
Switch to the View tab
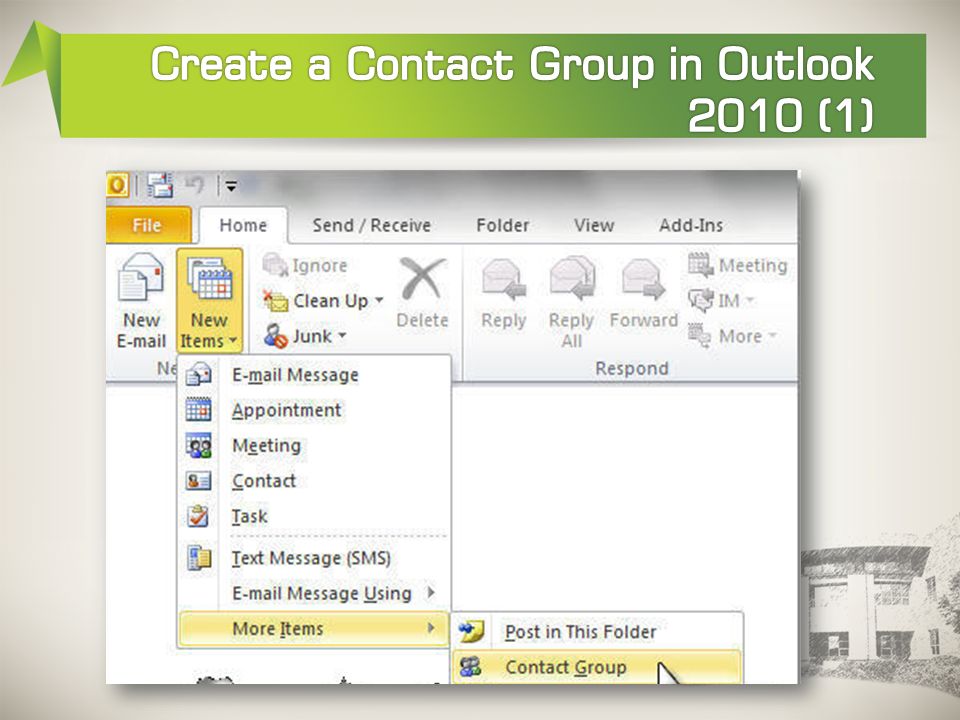pos(594,225)
